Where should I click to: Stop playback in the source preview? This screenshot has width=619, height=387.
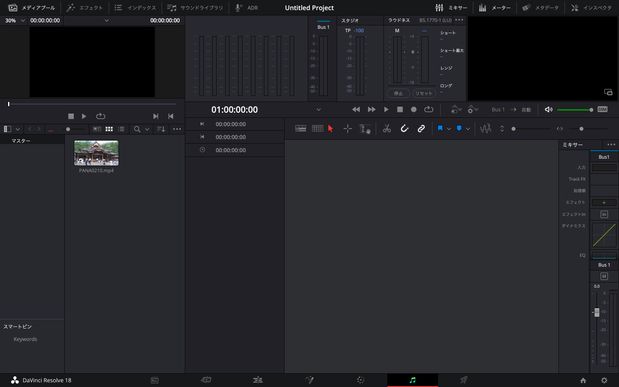point(71,116)
